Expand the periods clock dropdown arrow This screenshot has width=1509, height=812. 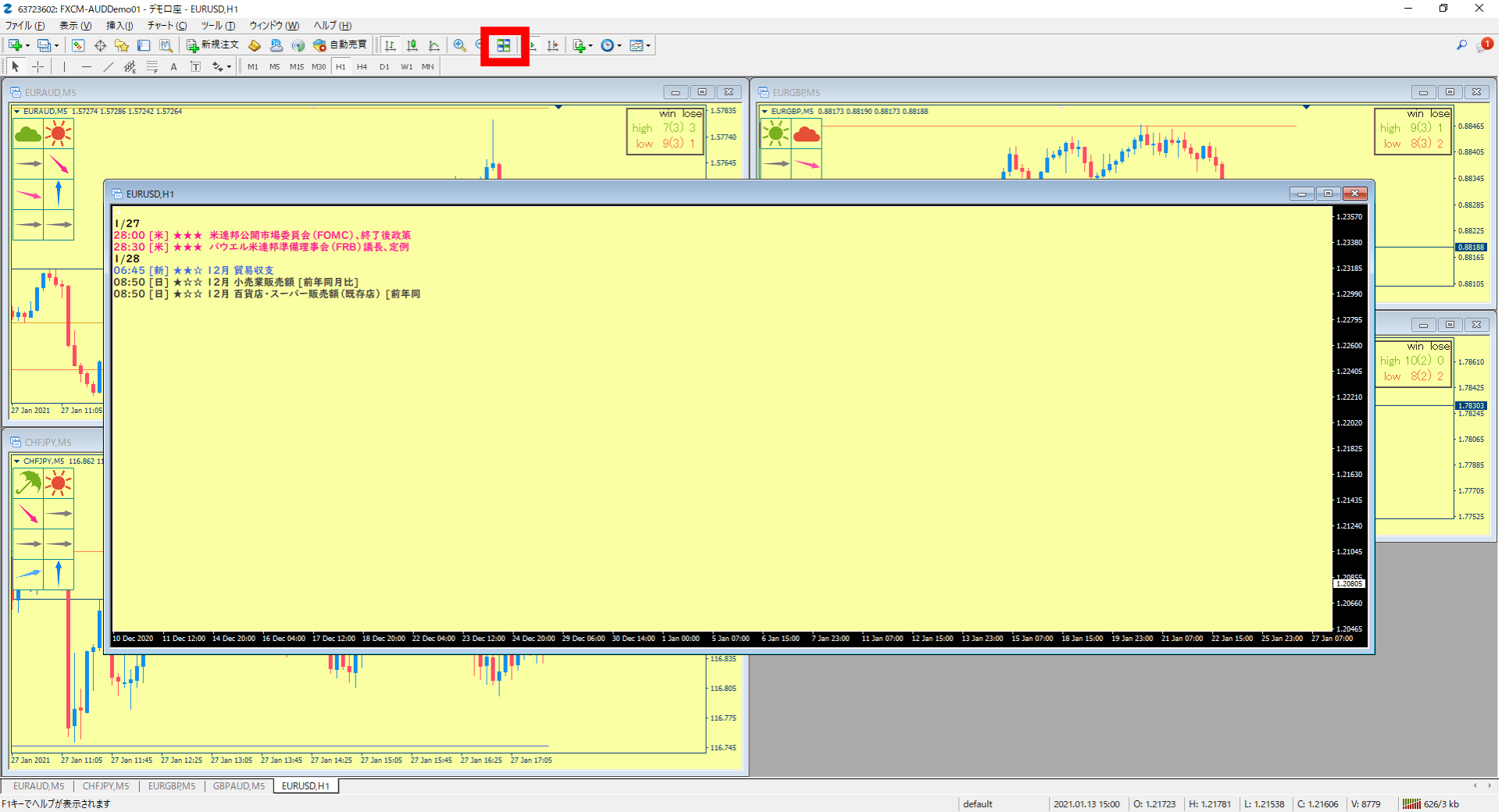click(x=619, y=45)
